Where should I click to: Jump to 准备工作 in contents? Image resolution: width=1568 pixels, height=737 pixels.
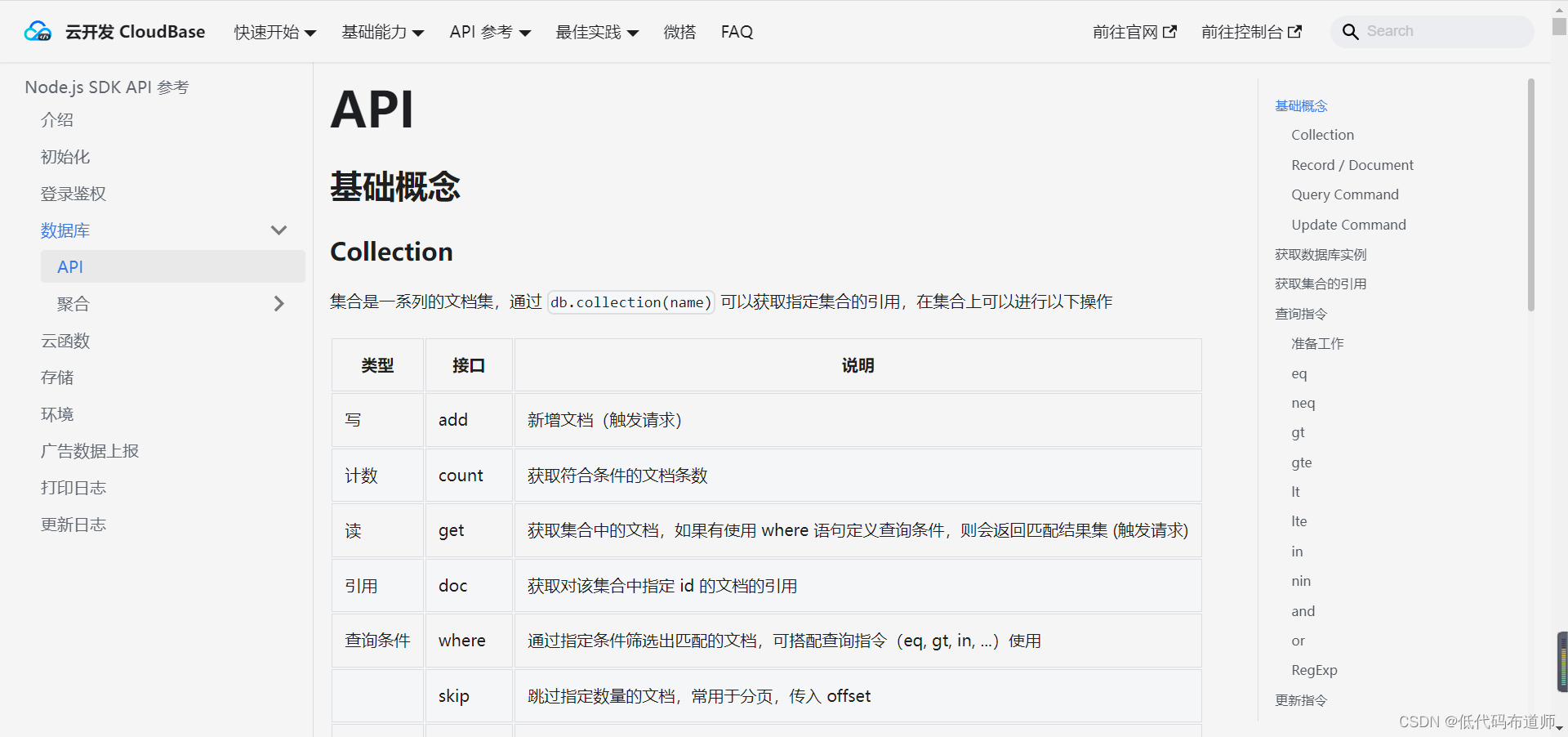coord(1317,343)
